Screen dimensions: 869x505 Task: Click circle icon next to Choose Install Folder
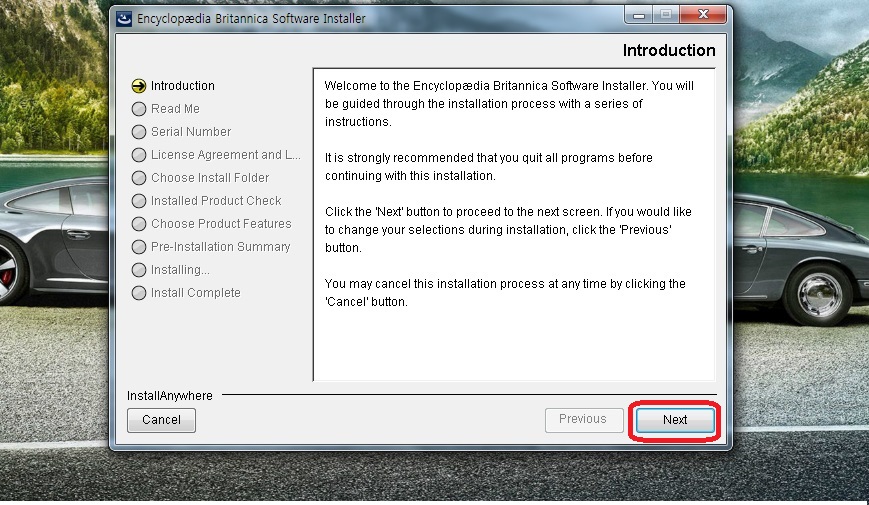(x=139, y=178)
